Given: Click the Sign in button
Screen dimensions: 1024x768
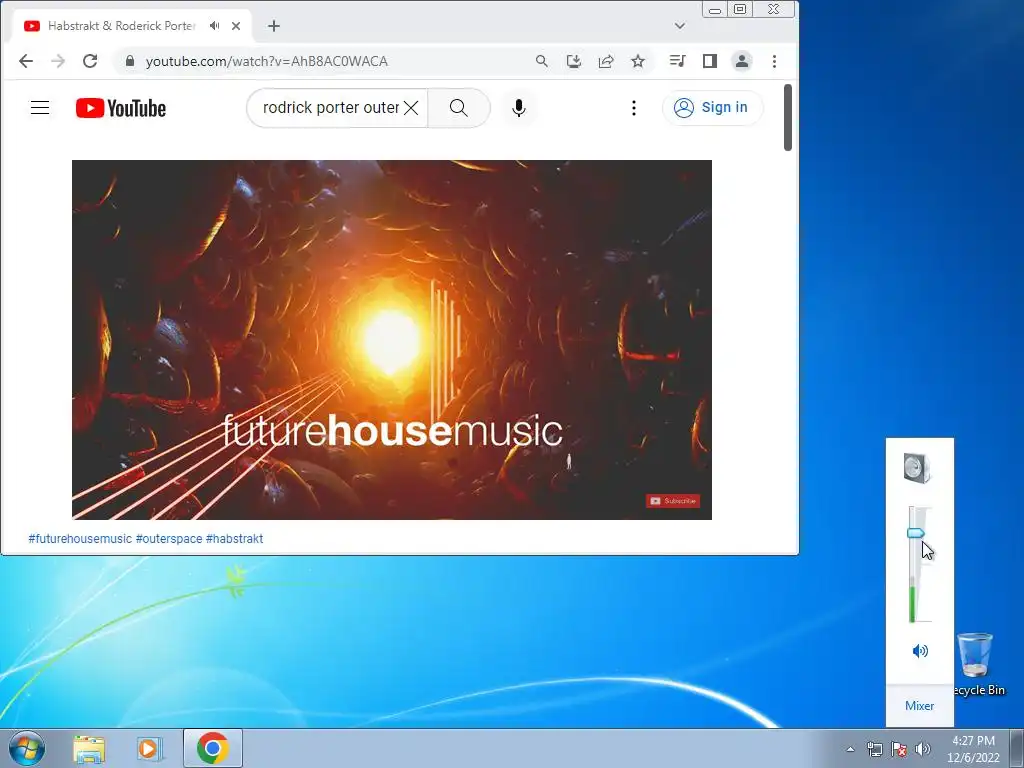Looking at the screenshot, I should pyautogui.click(x=711, y=108).
